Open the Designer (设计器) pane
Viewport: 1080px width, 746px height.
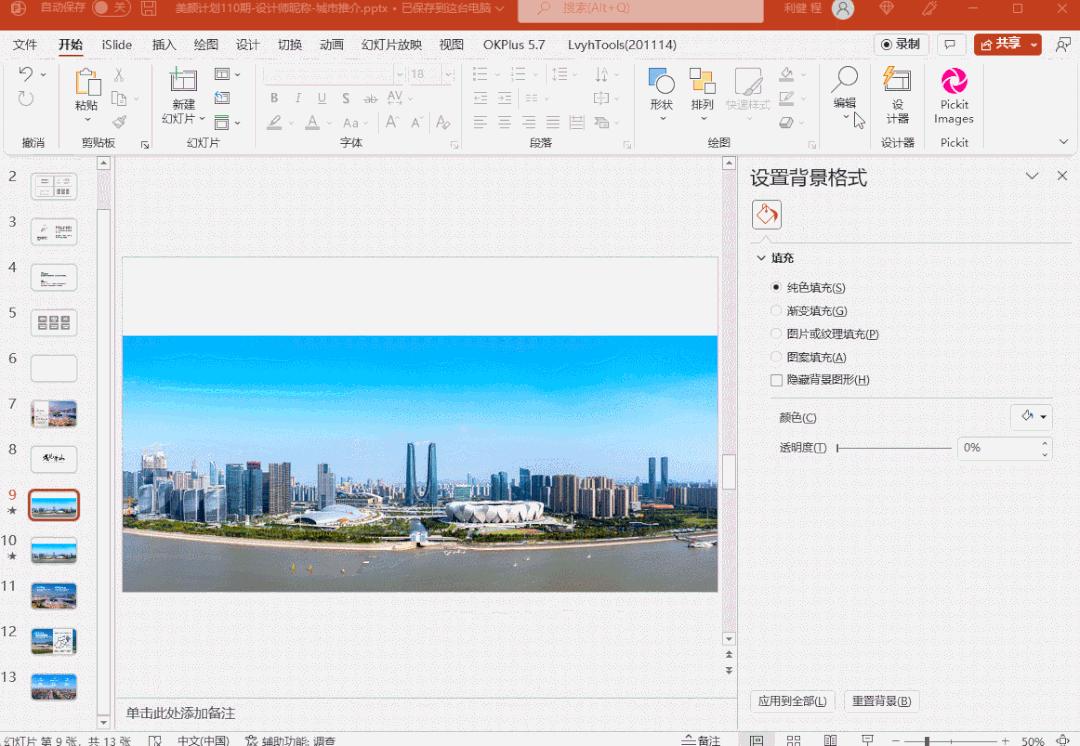point(899,95)
